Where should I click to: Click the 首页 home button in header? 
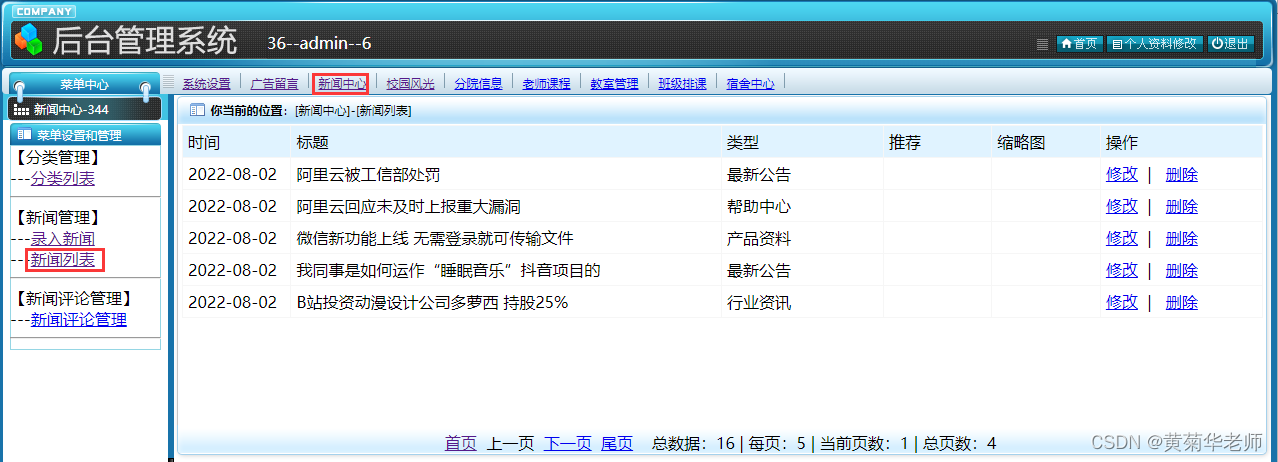pos(1079,44)
